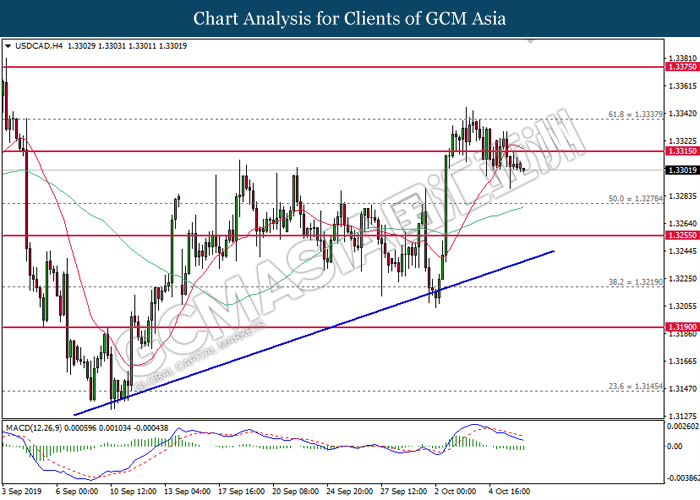Click the MACD(12,26,9) indicator label
This screenshot has height=500, width=700.
34,428
